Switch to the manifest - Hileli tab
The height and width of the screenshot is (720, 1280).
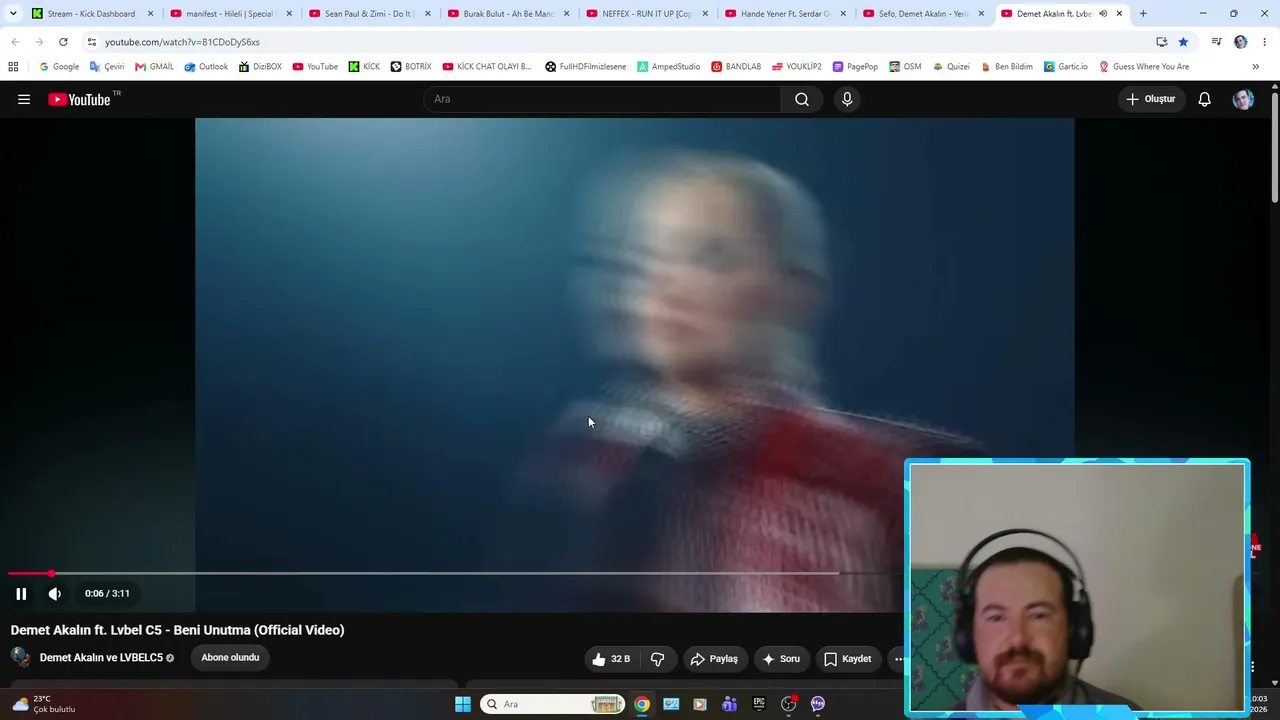coord(230,14)
